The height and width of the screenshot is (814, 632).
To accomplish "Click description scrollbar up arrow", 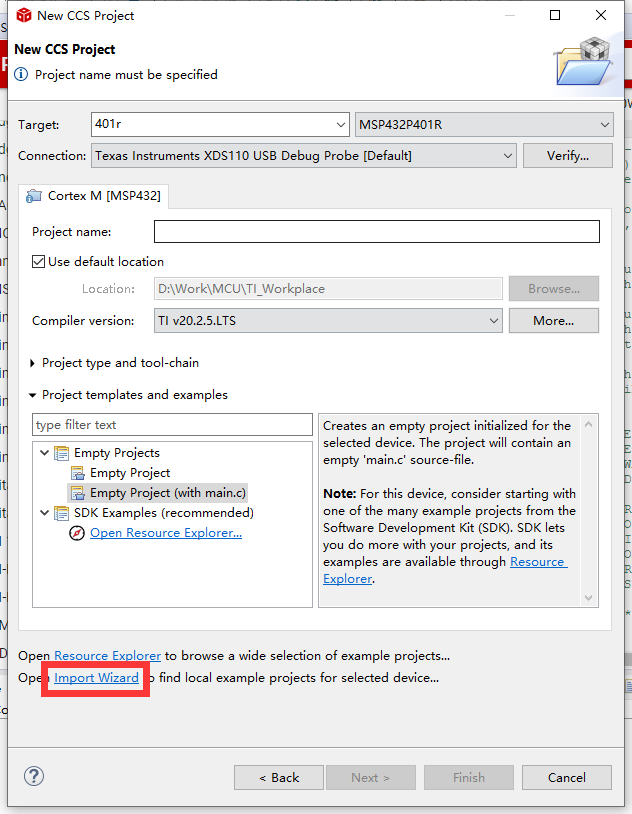I will (x=588, y=424).
